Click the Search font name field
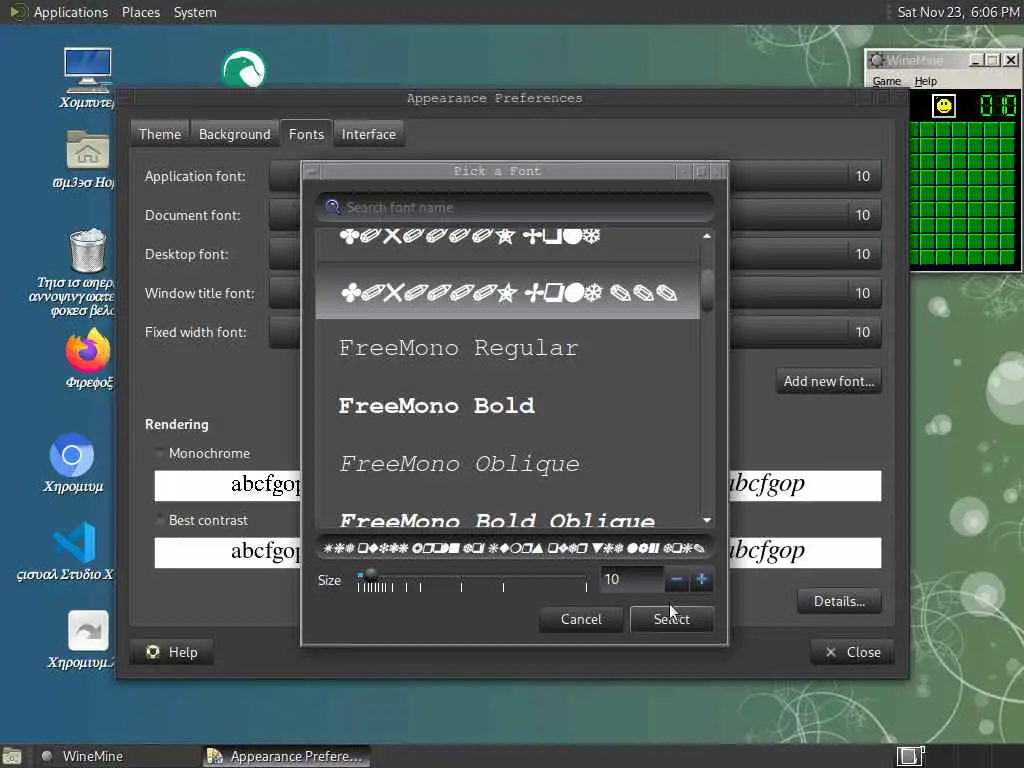The image size is (1024, 768). click(x=515, y=207)
